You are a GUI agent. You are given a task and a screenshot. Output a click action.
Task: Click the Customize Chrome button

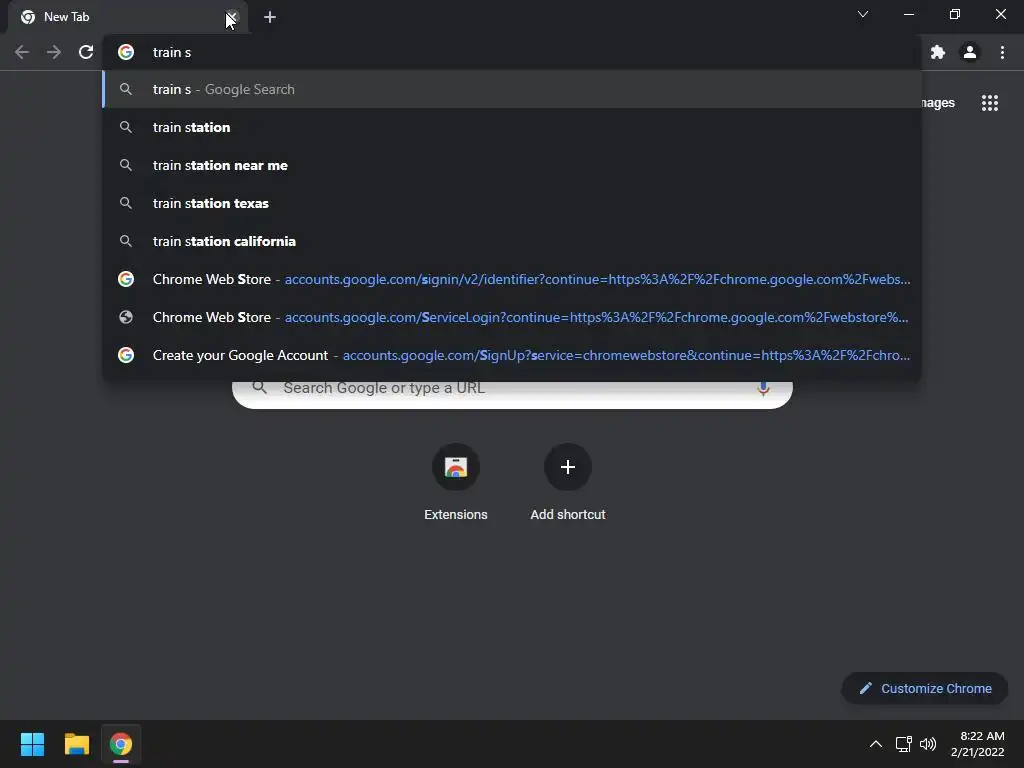pyautogui.click(x=925, y=688)
